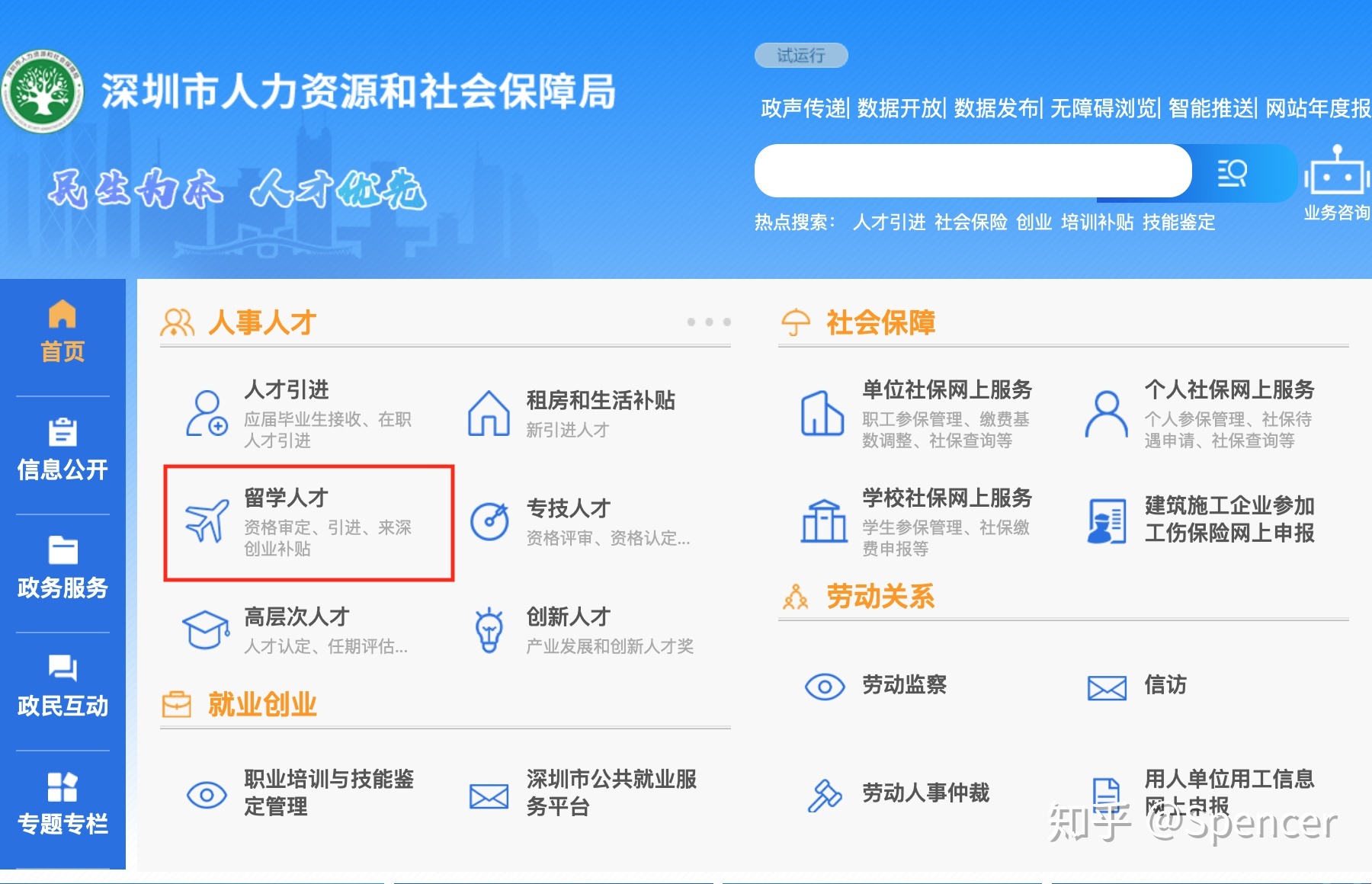The height and width of the screenshot is (884, 1372).
Task: Open the 政民互动 sidebar tab
Action: [x=63, y=686]
